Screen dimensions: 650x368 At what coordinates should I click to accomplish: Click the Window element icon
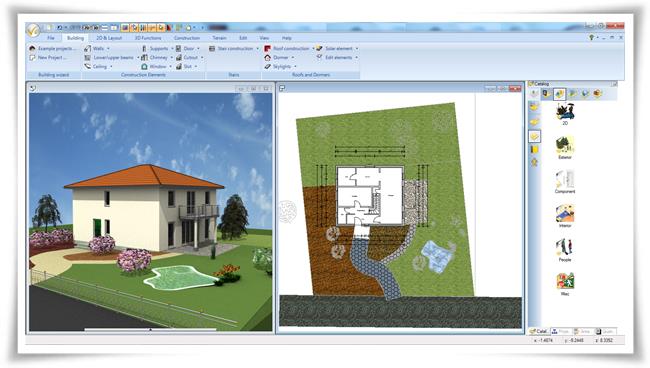(x=144, y=66)
